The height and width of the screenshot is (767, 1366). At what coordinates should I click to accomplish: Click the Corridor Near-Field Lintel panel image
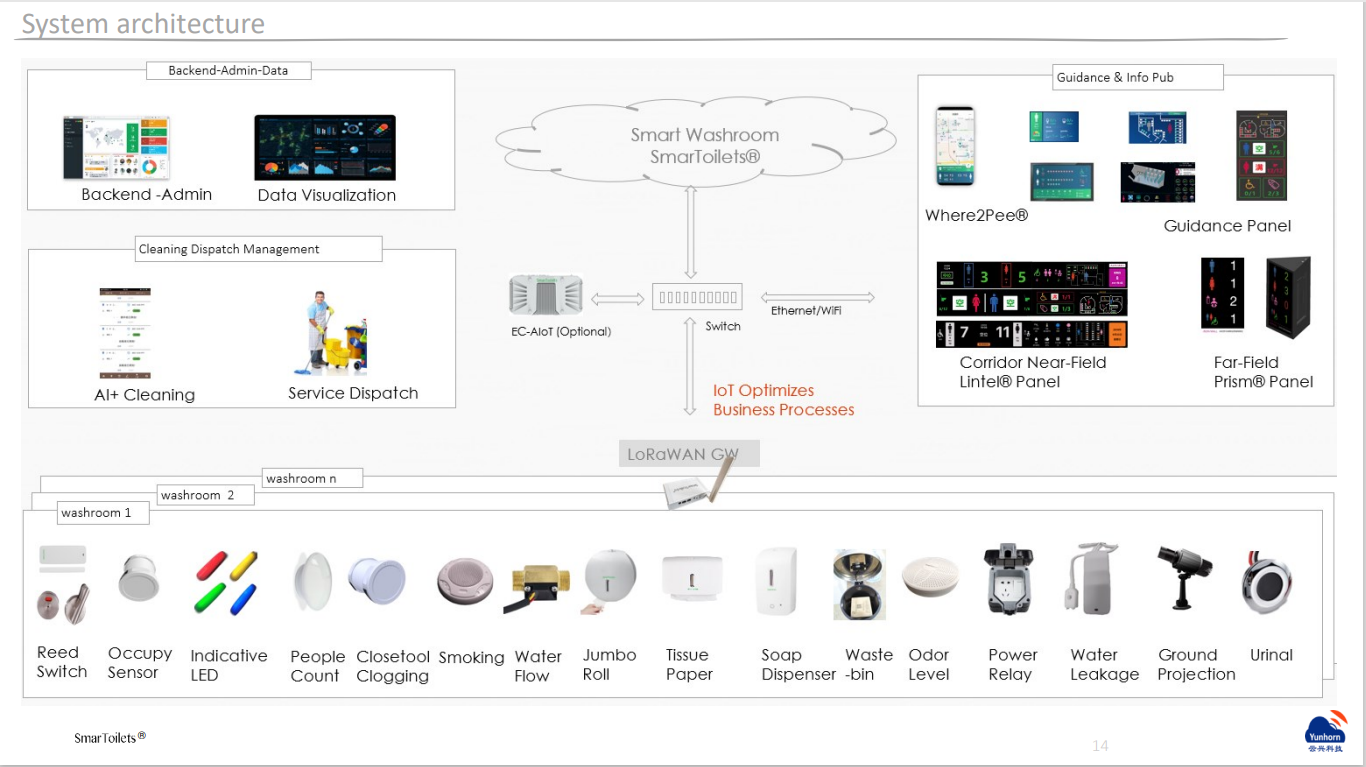[x=1032, y=305]
